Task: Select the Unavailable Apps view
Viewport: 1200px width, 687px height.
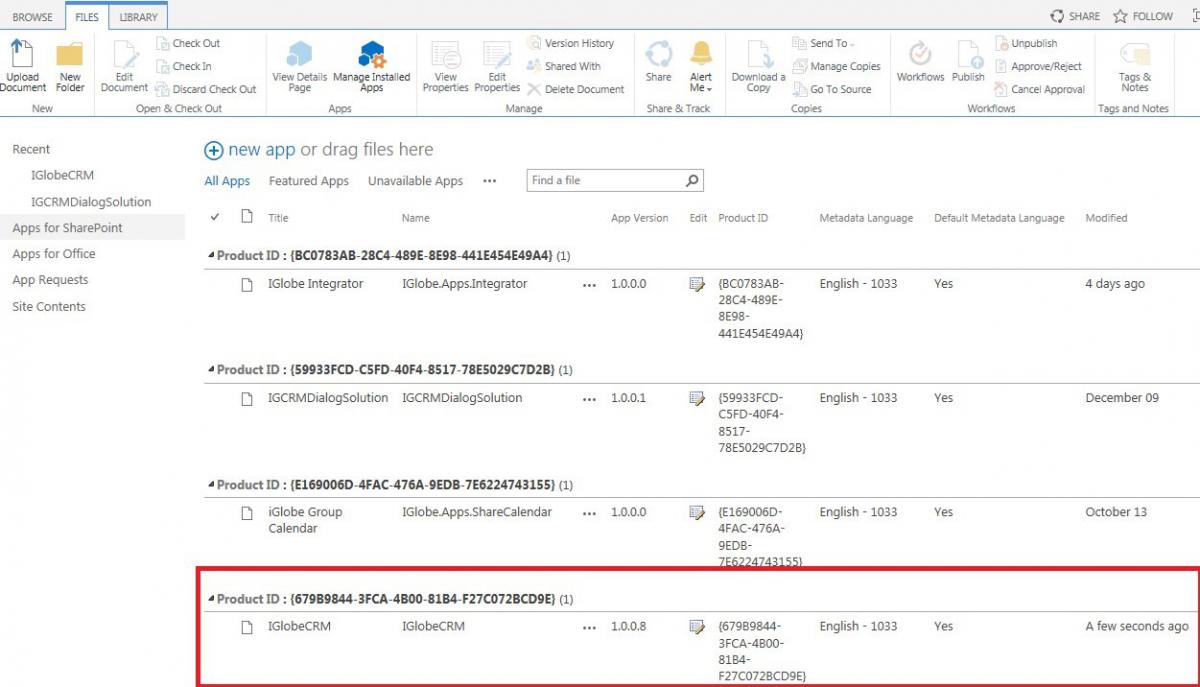Action: (x=415, y=181)
